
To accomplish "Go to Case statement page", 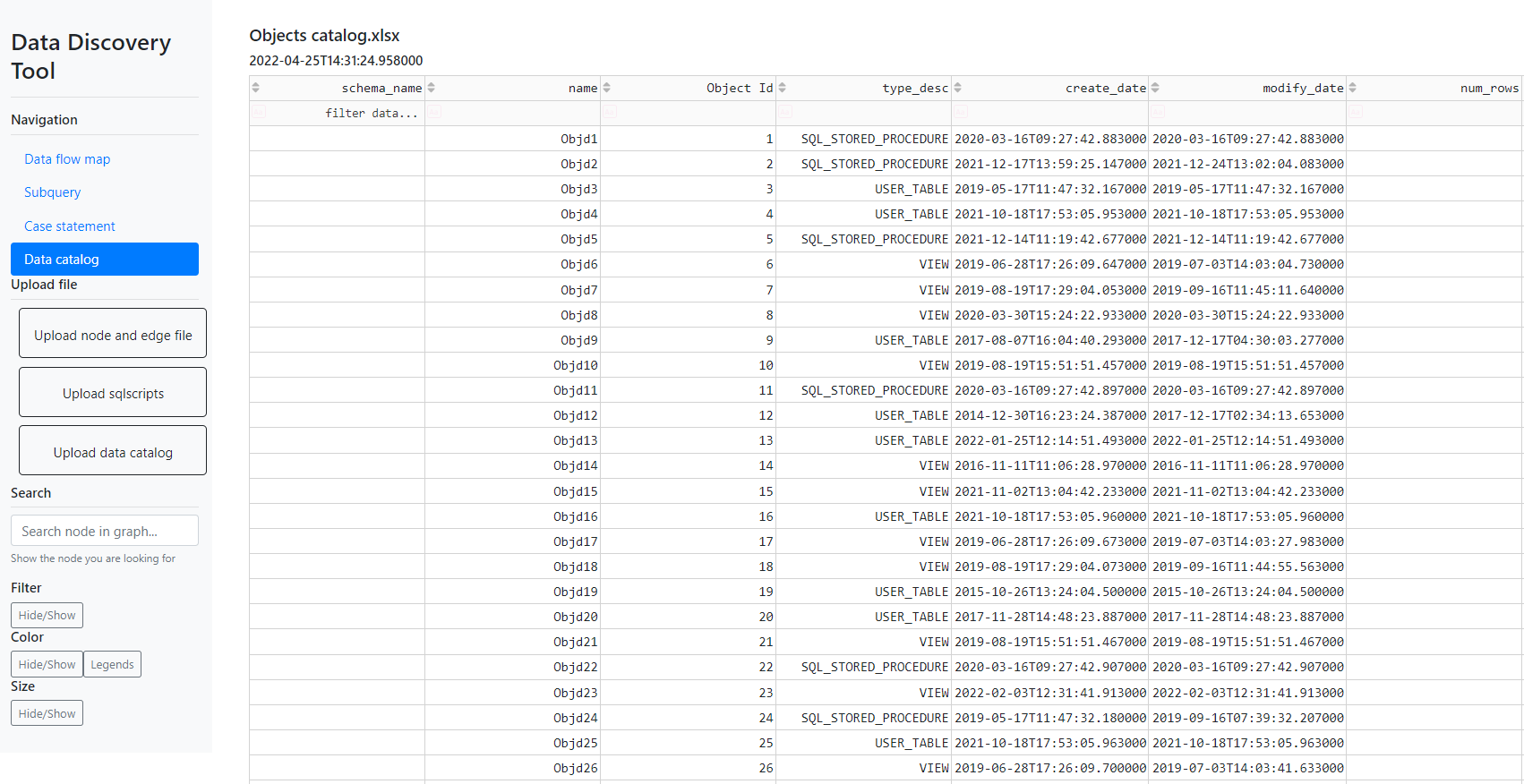I will [70, 226].
